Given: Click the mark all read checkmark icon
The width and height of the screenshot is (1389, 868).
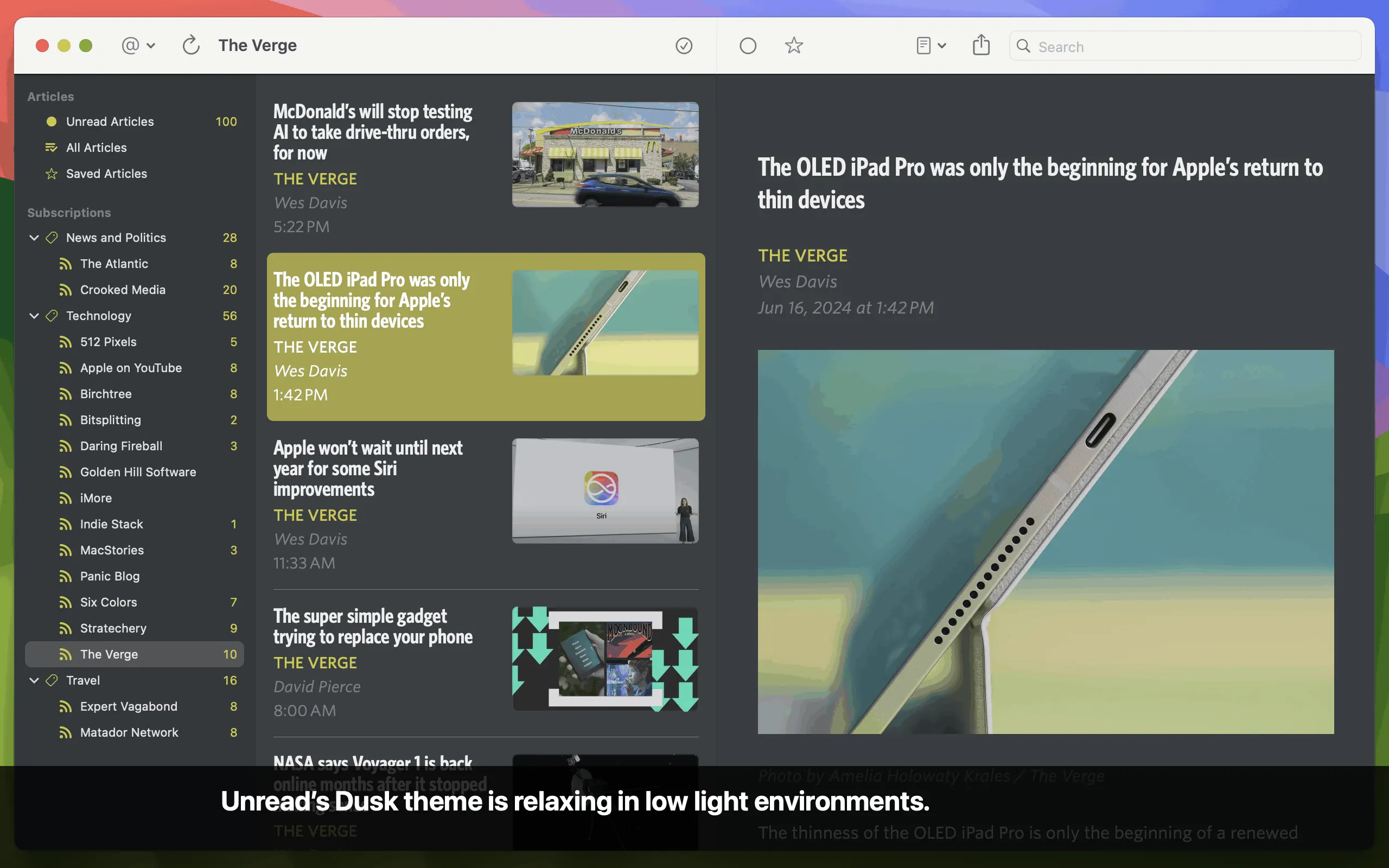Looking at the screenshot, I should 684,46.
